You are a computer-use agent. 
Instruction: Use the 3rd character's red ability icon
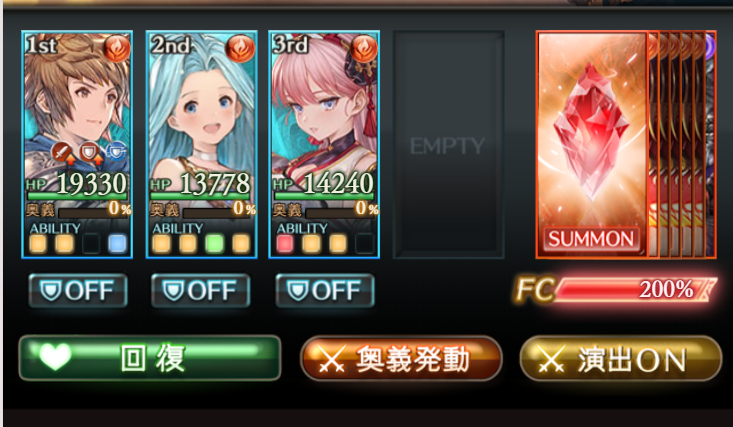pos(285,244)
